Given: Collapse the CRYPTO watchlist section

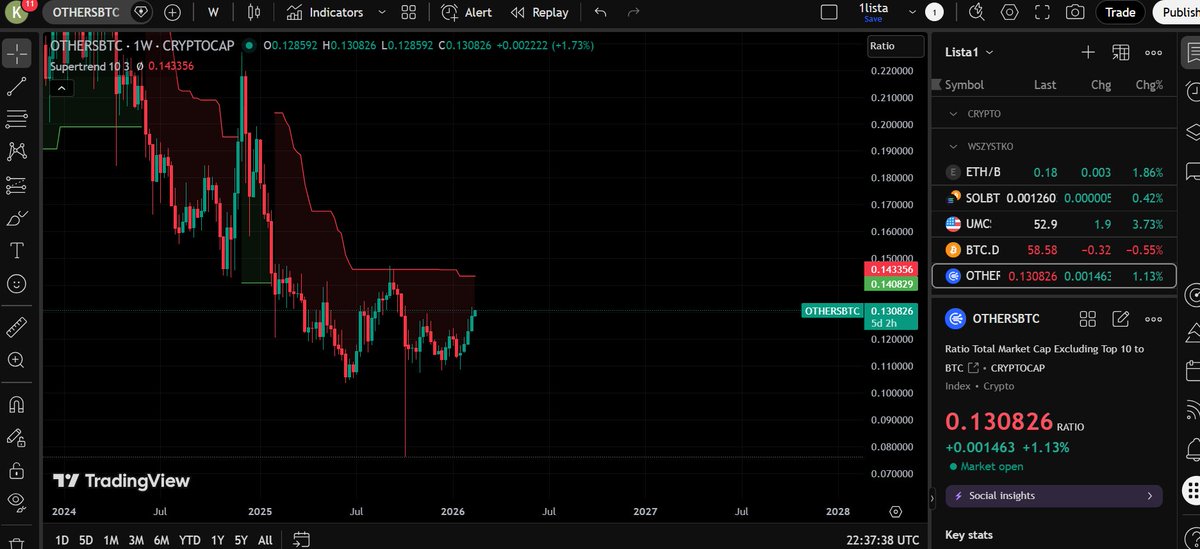Looking at the screenshot, I should (953, 114).
